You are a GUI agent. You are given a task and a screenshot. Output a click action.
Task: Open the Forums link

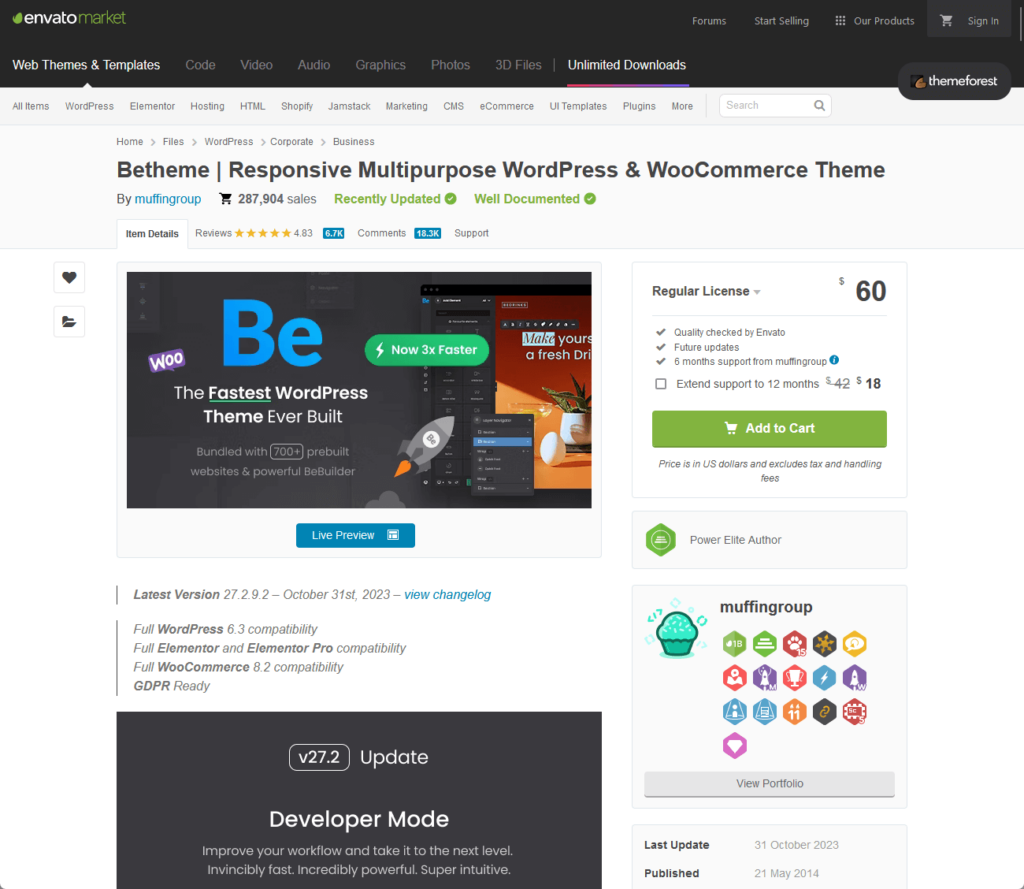tap(709, 21)
